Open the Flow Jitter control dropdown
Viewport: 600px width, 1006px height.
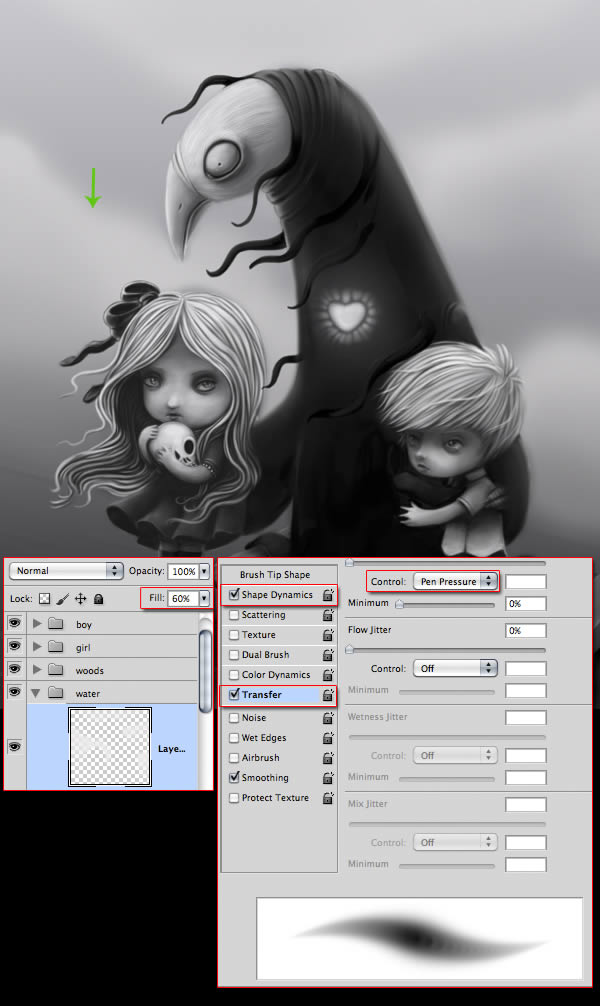point(456,669)
